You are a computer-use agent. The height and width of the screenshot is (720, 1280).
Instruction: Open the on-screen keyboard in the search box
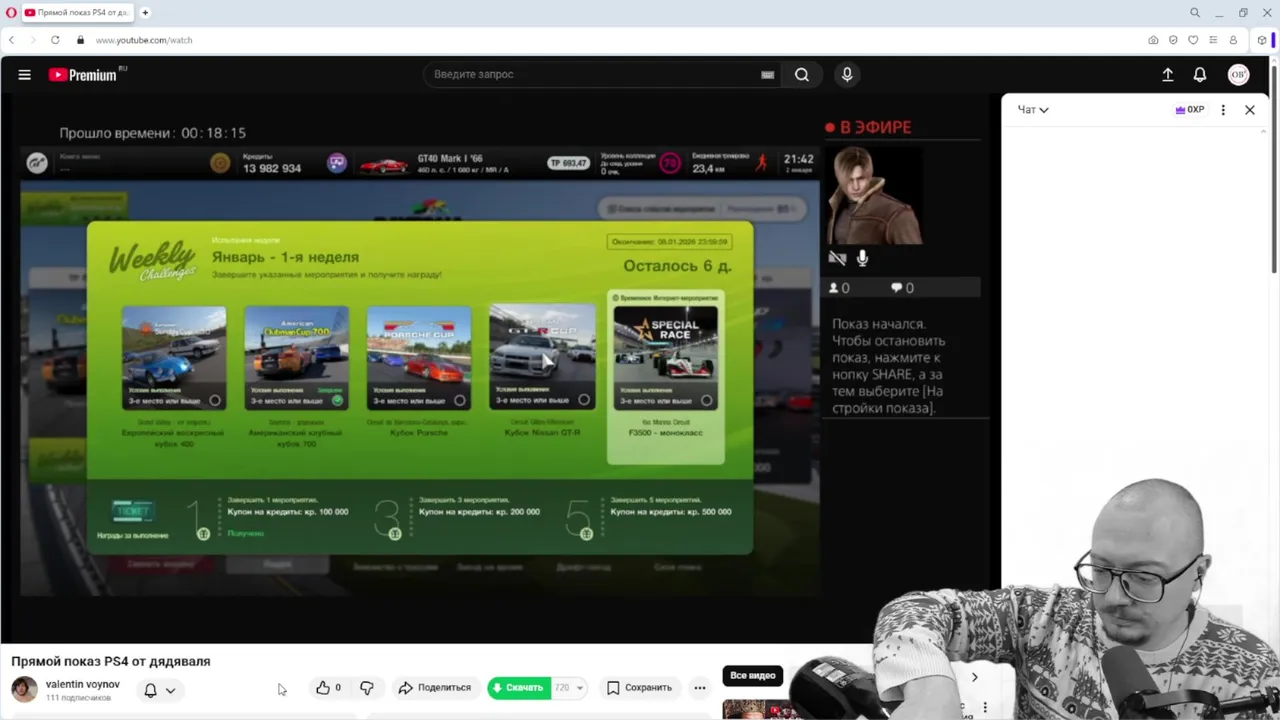click(768, 74)
